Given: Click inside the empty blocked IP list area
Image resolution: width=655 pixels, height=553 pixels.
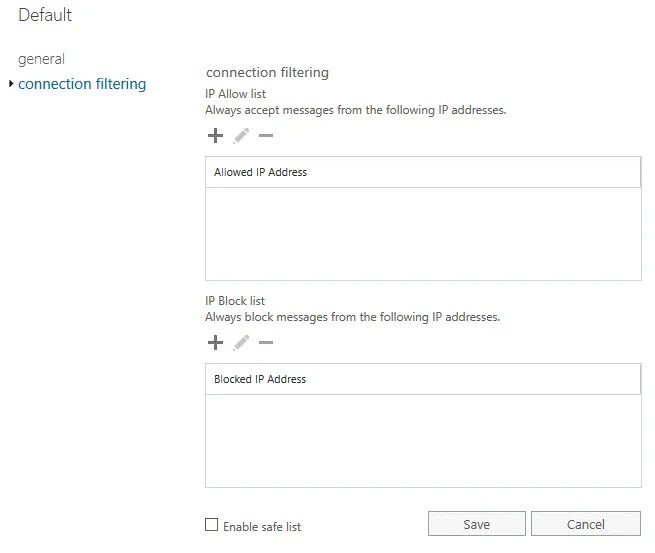Looking at the screenshot, I should [x=422, y=440].
